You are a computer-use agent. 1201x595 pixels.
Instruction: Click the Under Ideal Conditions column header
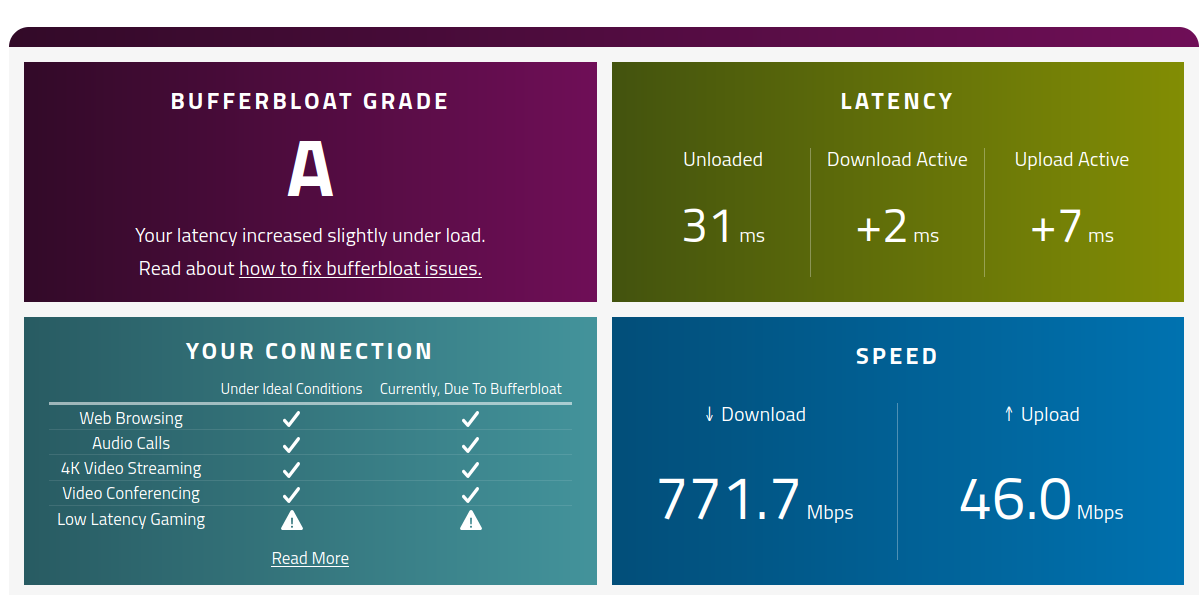point(291,389)
